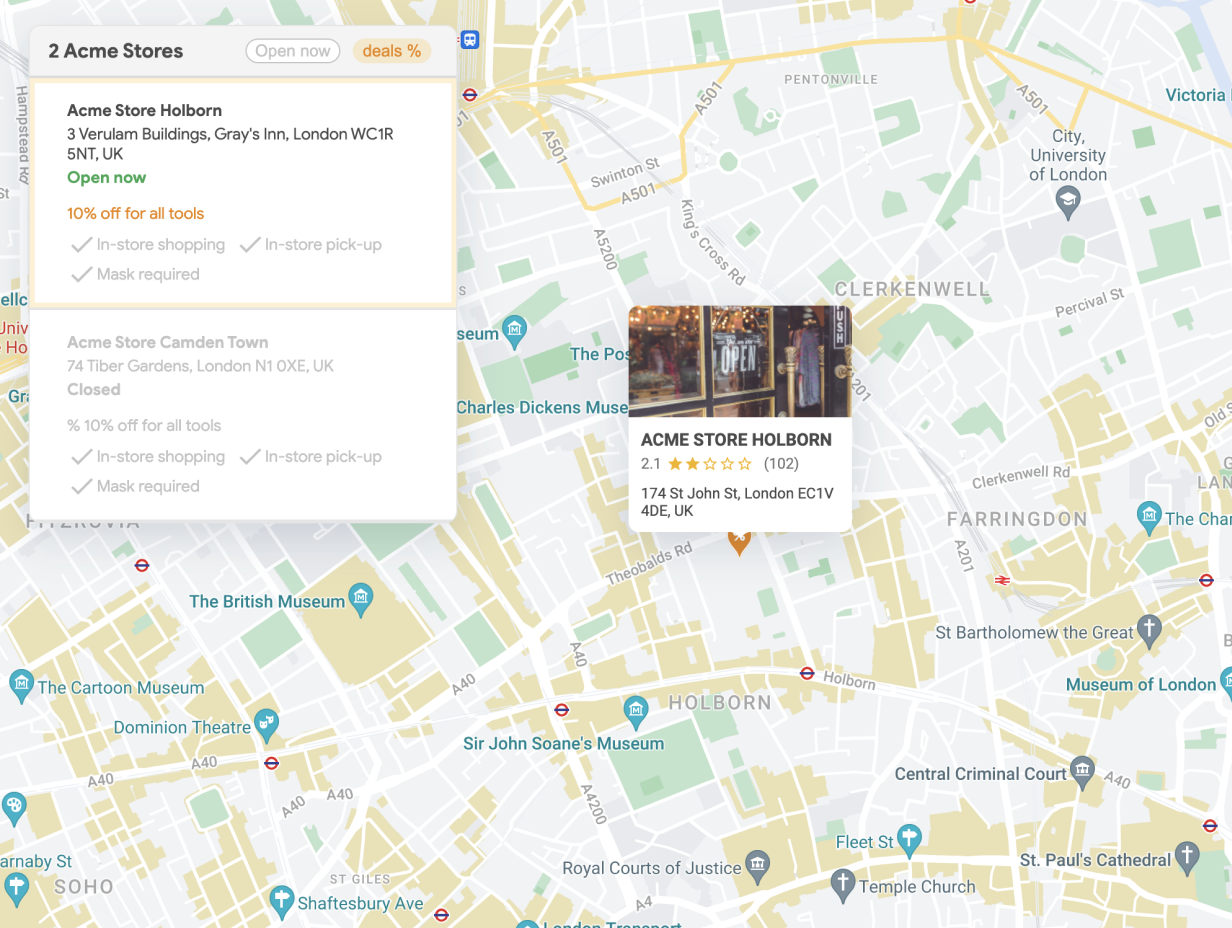Image resolution: width=1232 pixels, height=928 pixels.
Task: Click the Percival St street label
Action: [1090, 303]
